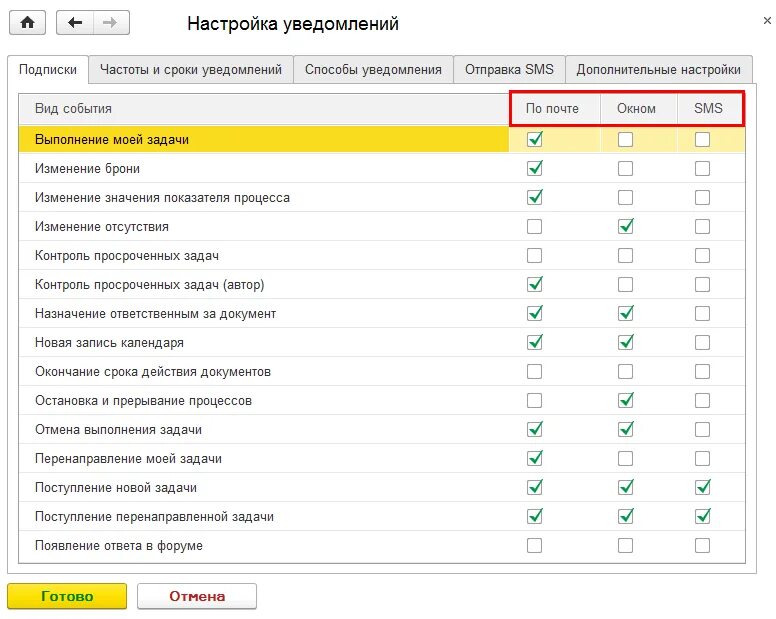Uncheck По почте for Изменение значения показателя процесса
This screenshot has width=776, height=619.
[x=534, y=197]
